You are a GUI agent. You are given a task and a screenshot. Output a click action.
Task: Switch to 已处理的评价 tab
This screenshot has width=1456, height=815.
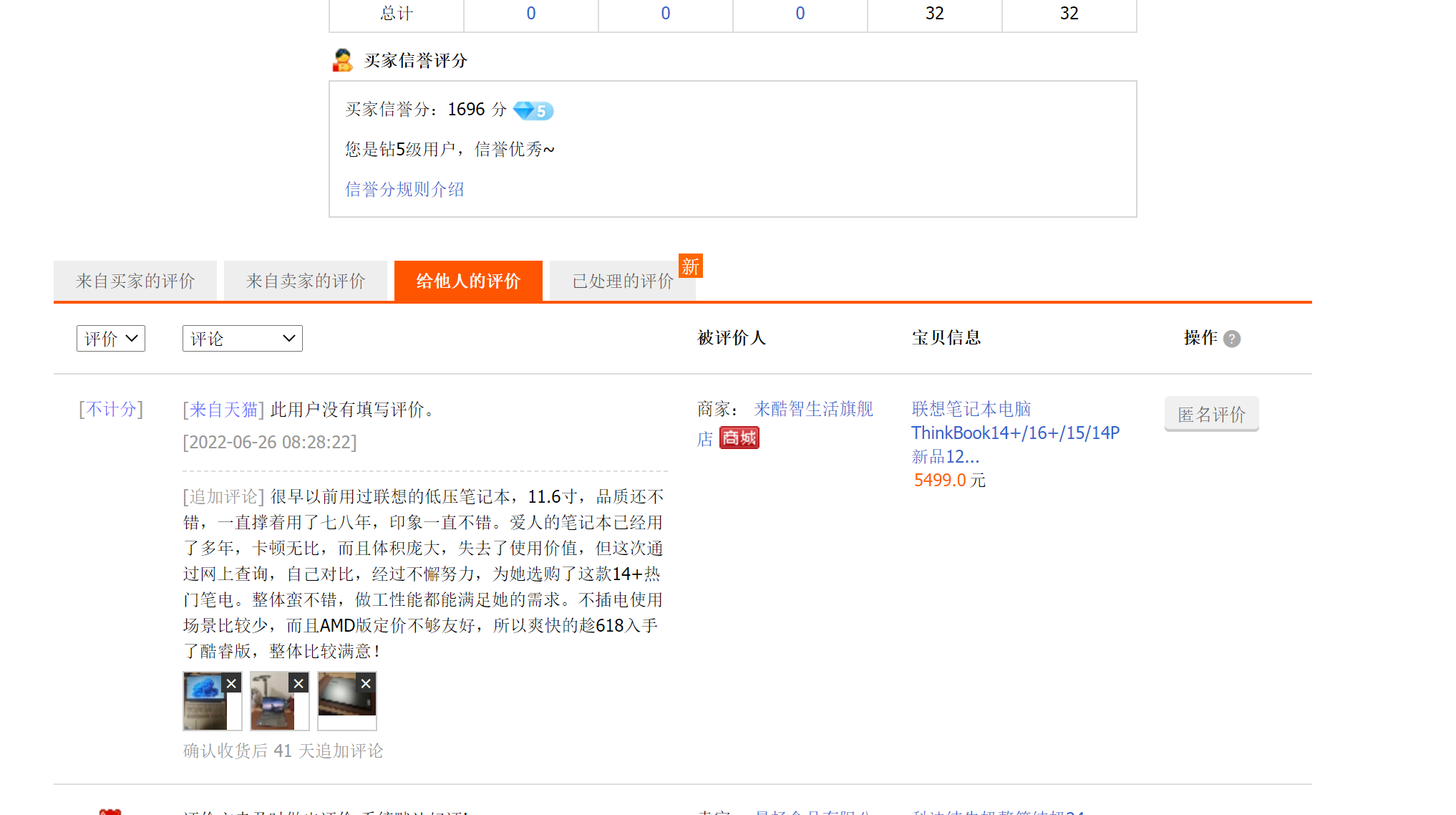tap(623, 281)
